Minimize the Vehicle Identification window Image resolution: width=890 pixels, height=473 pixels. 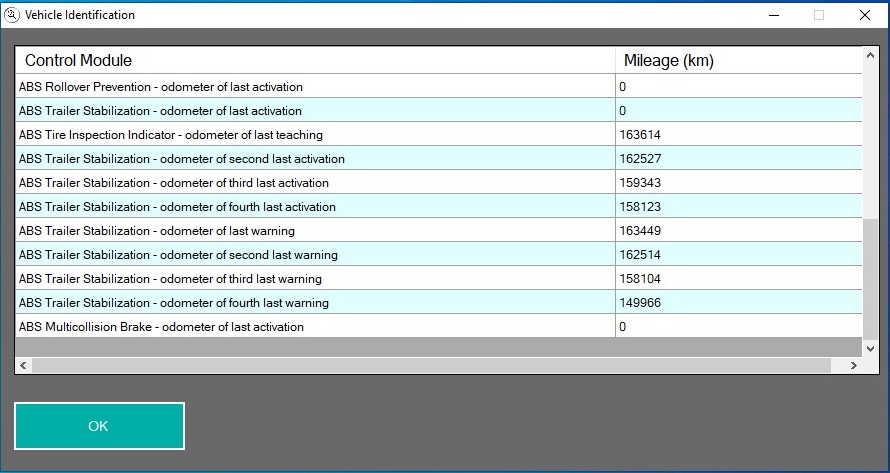click(774, 15)
